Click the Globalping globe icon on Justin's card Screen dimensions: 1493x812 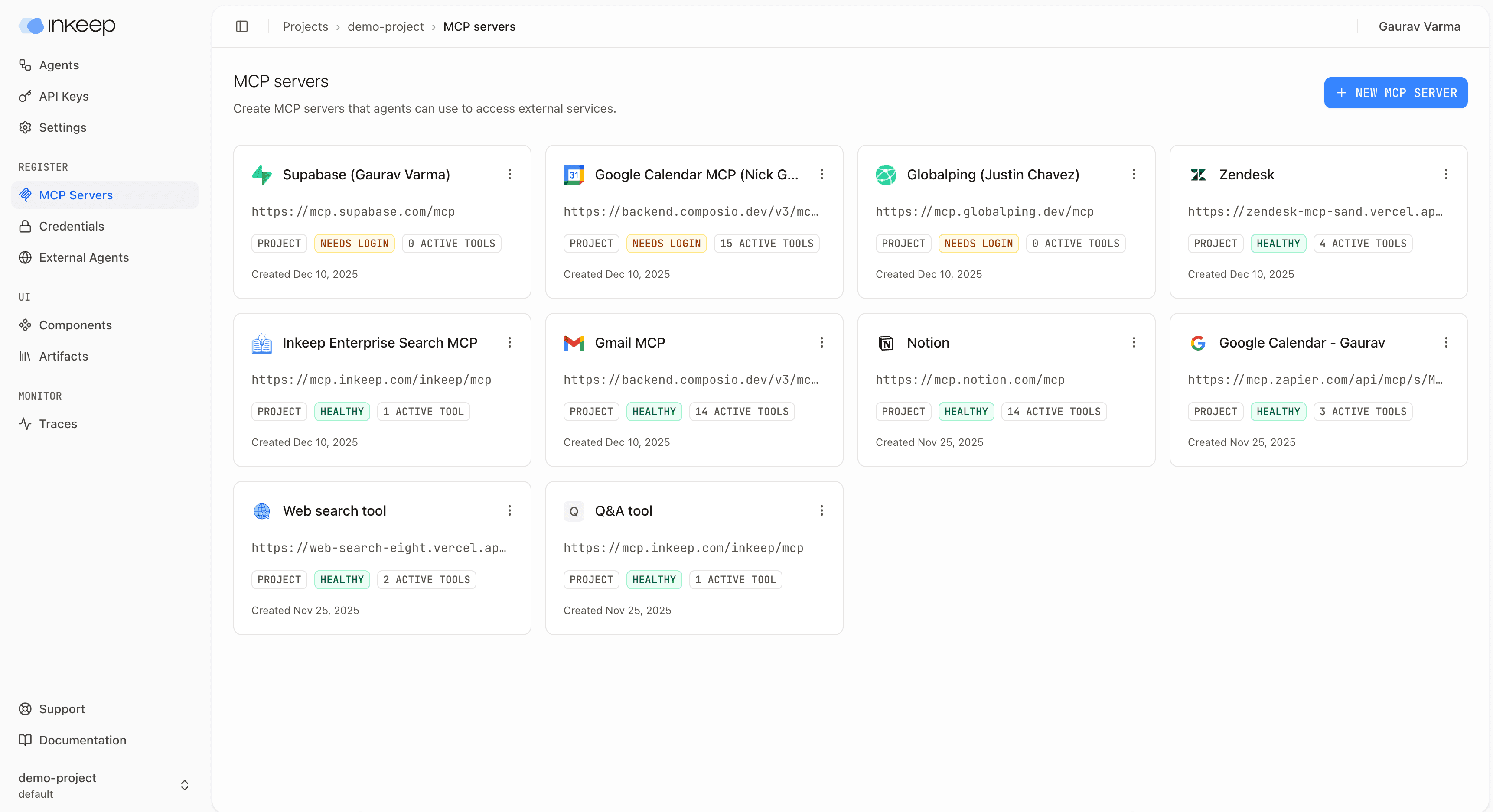(x=886, y=175)
